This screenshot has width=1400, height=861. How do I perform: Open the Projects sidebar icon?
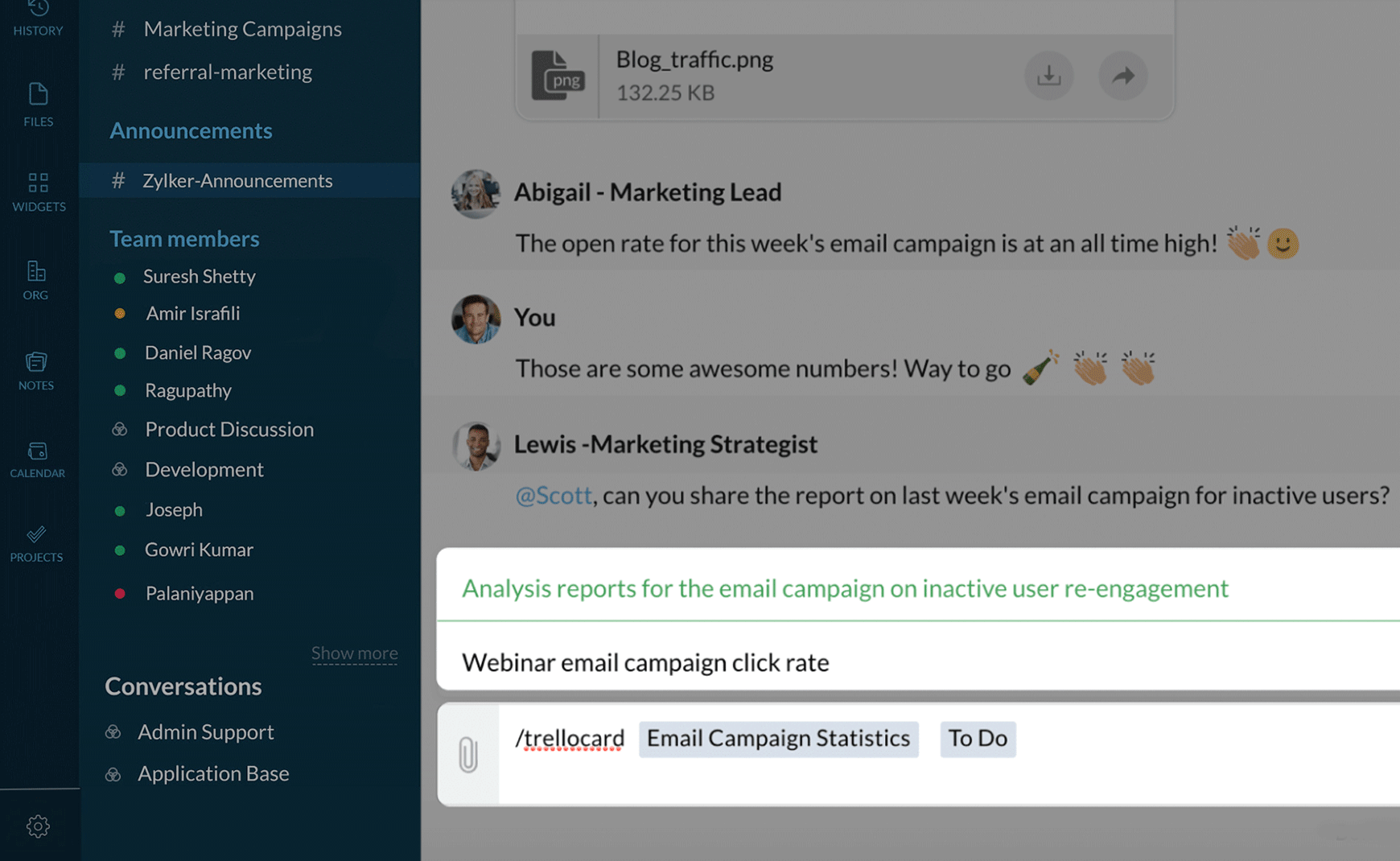click(x=36, y=543)
